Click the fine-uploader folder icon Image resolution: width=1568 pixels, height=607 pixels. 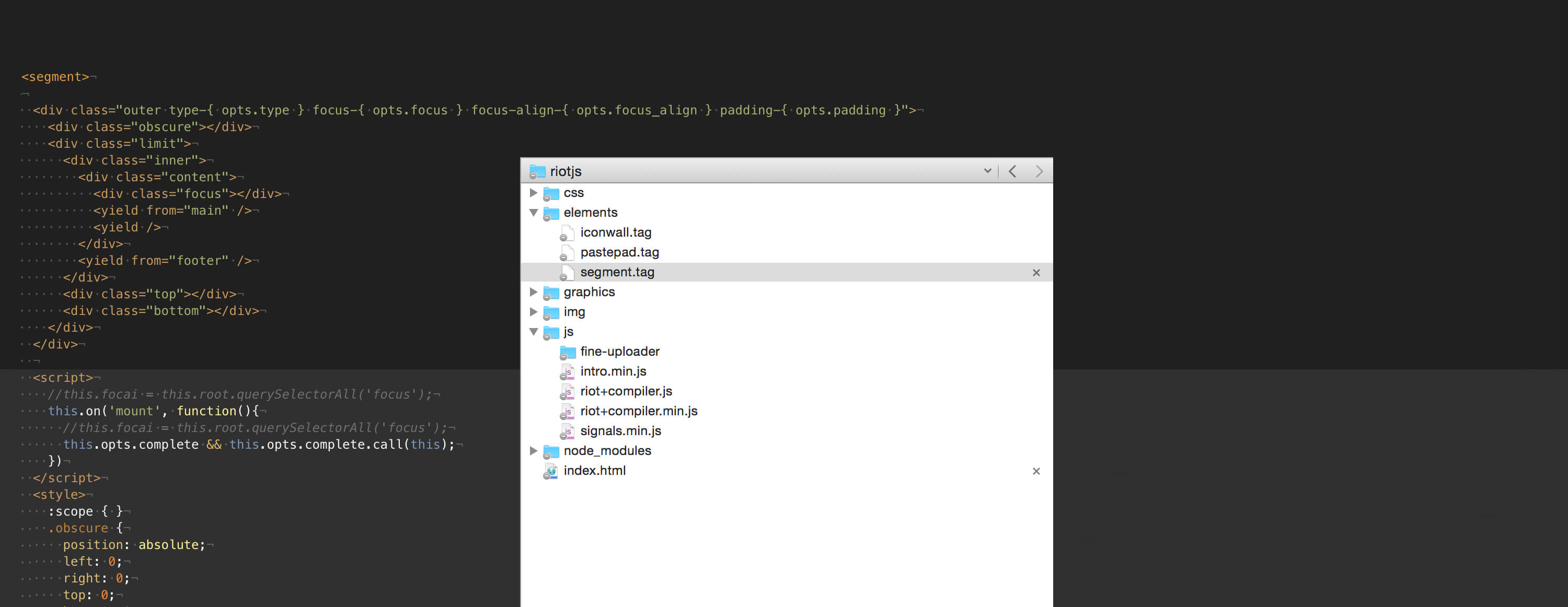[x=567, y=353]
